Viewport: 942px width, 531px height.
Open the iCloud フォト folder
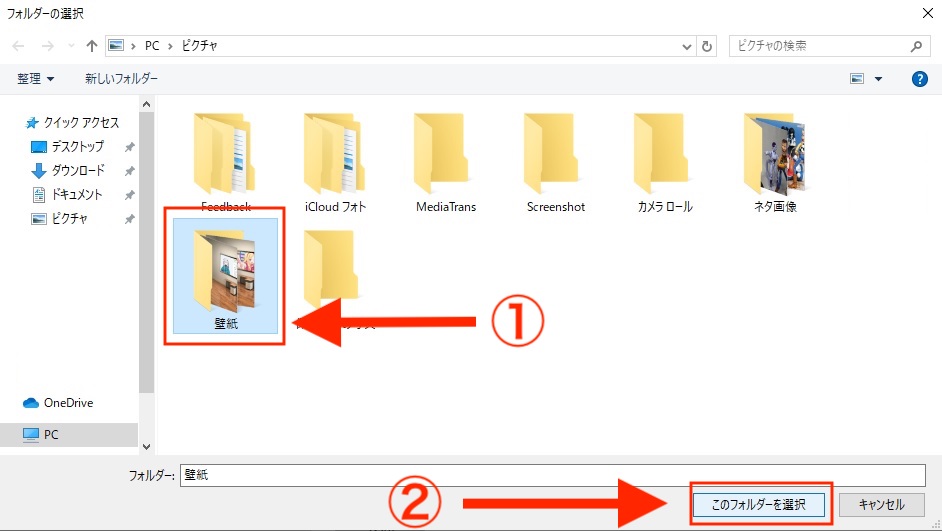tap(335, 160)
